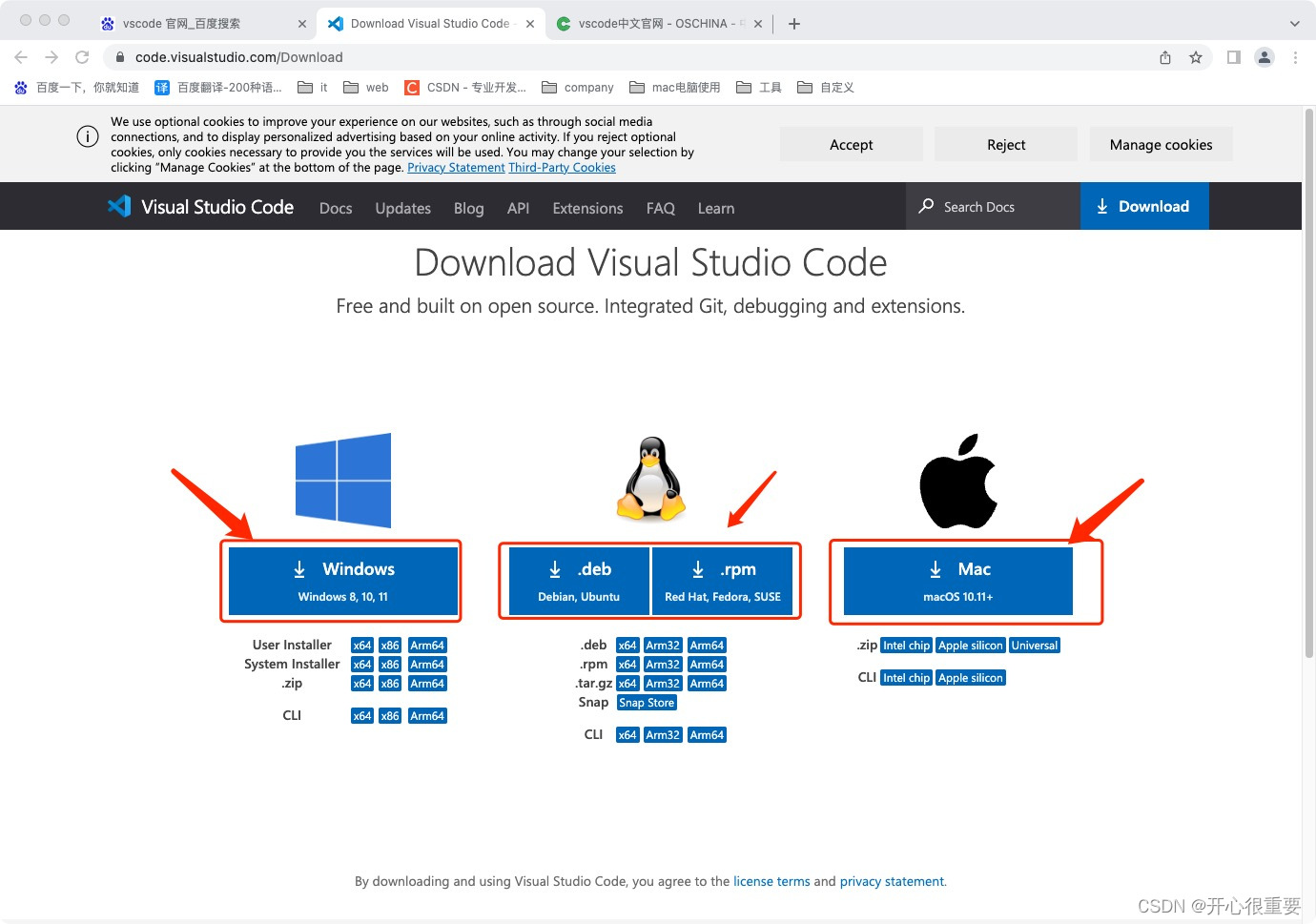Download Mac .zip Intel chip
This screenshot has width=1316, height=924.
906,646
